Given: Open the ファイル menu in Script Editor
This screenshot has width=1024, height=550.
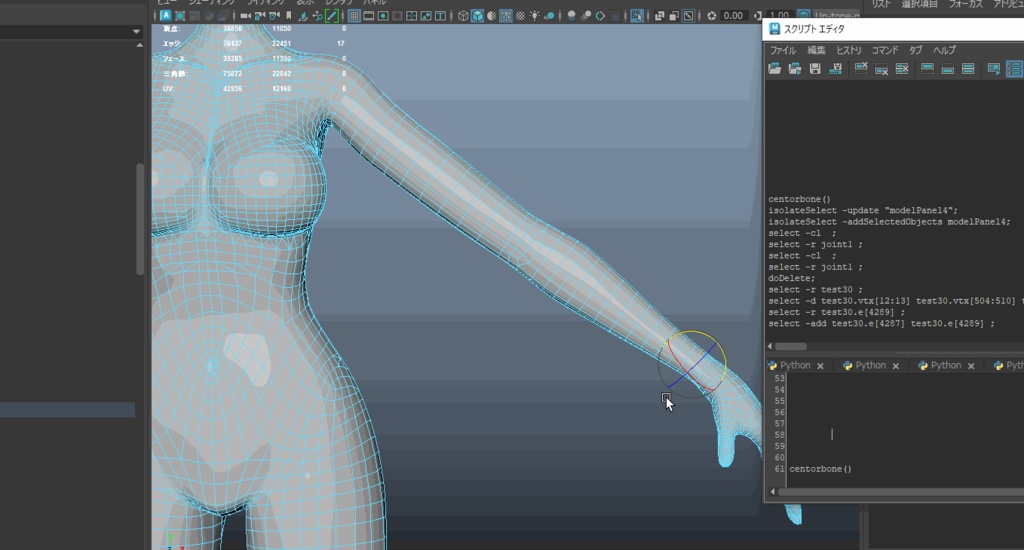Looking at the screenshot, I should point(782,50).
